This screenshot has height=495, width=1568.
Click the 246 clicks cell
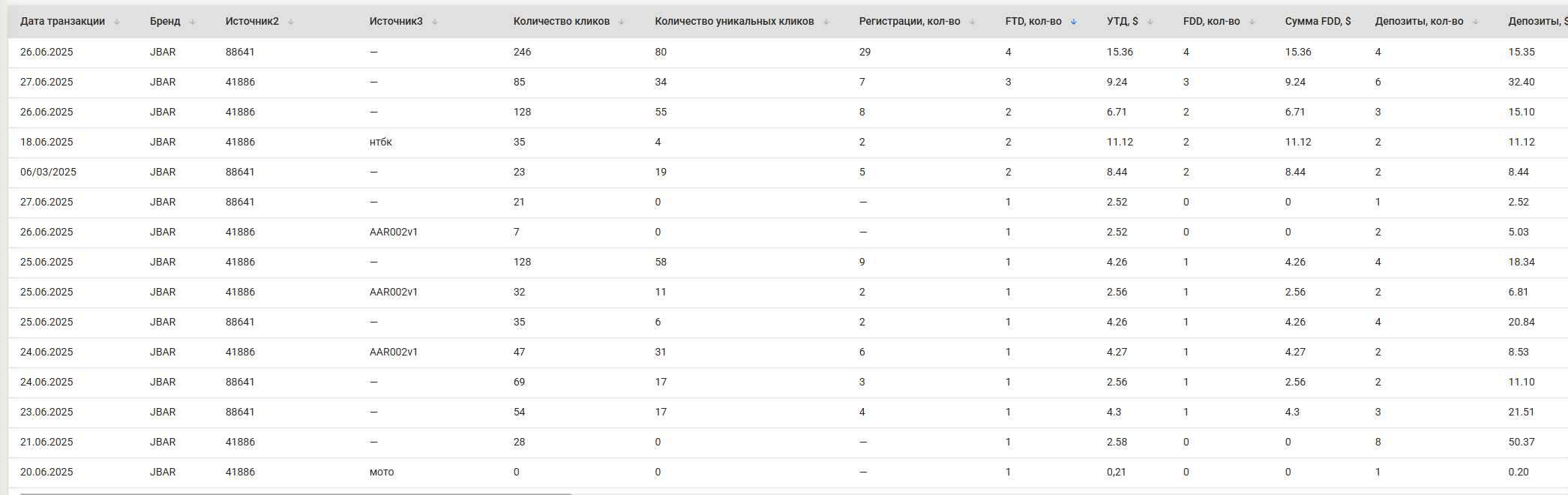click(x=522, y=52)
